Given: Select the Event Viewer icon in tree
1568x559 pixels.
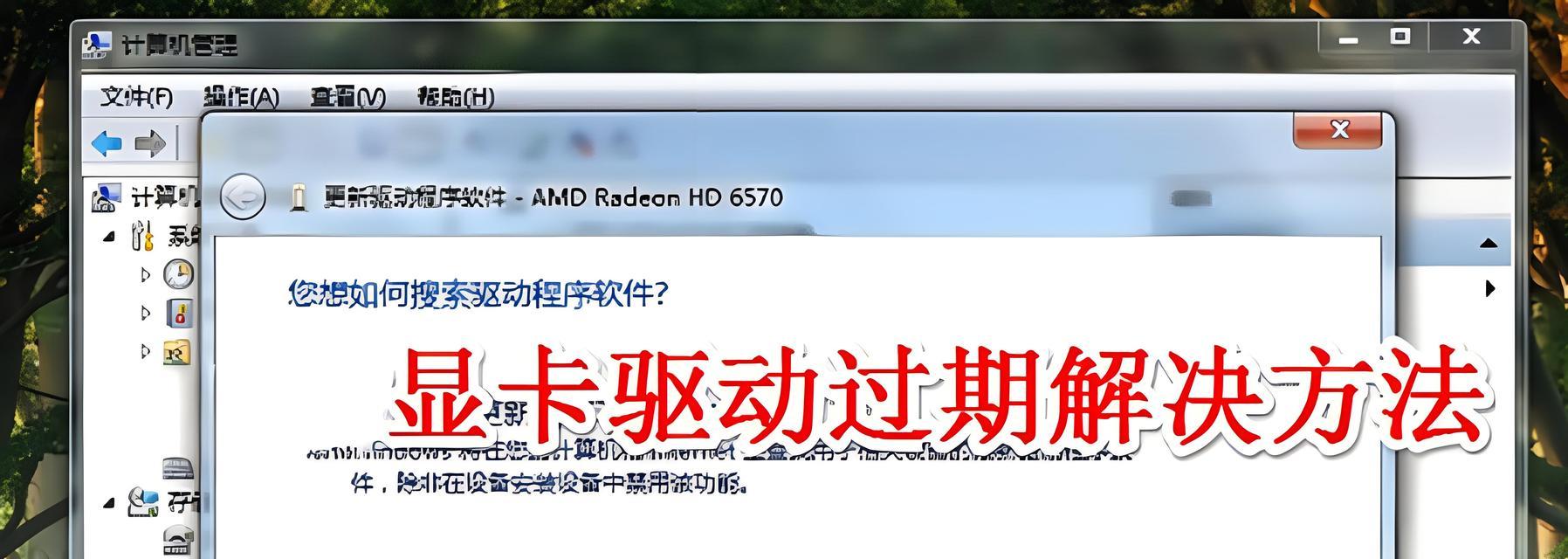Looking at the screenshot, I should coord(179,313).
